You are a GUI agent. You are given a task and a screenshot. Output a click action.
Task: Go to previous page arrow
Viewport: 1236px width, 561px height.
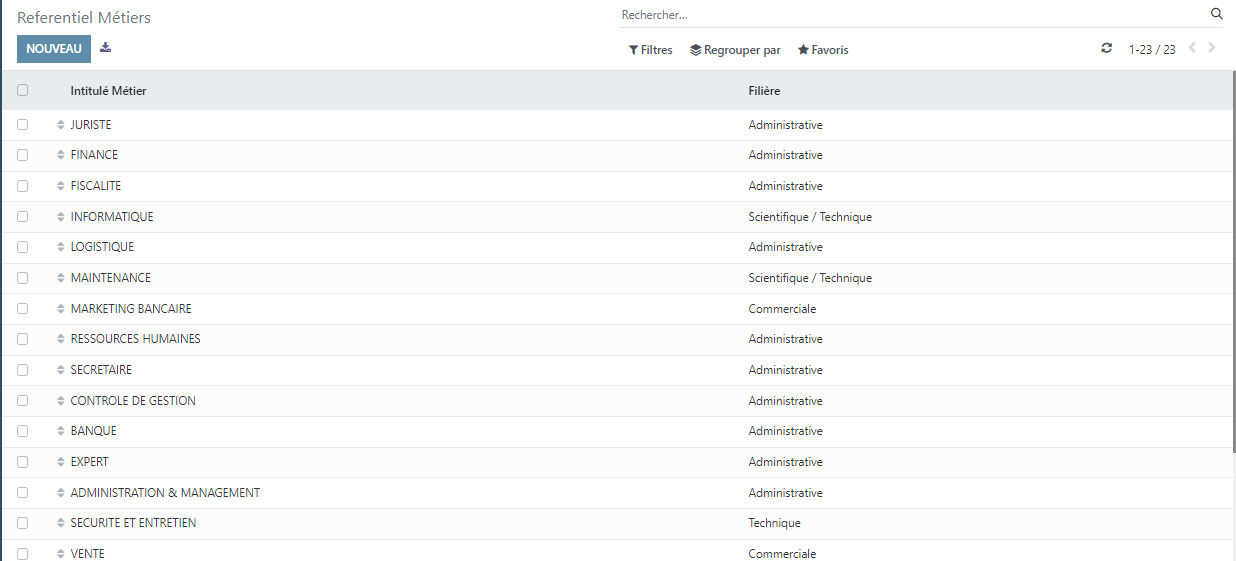[x=1192, y=48]
